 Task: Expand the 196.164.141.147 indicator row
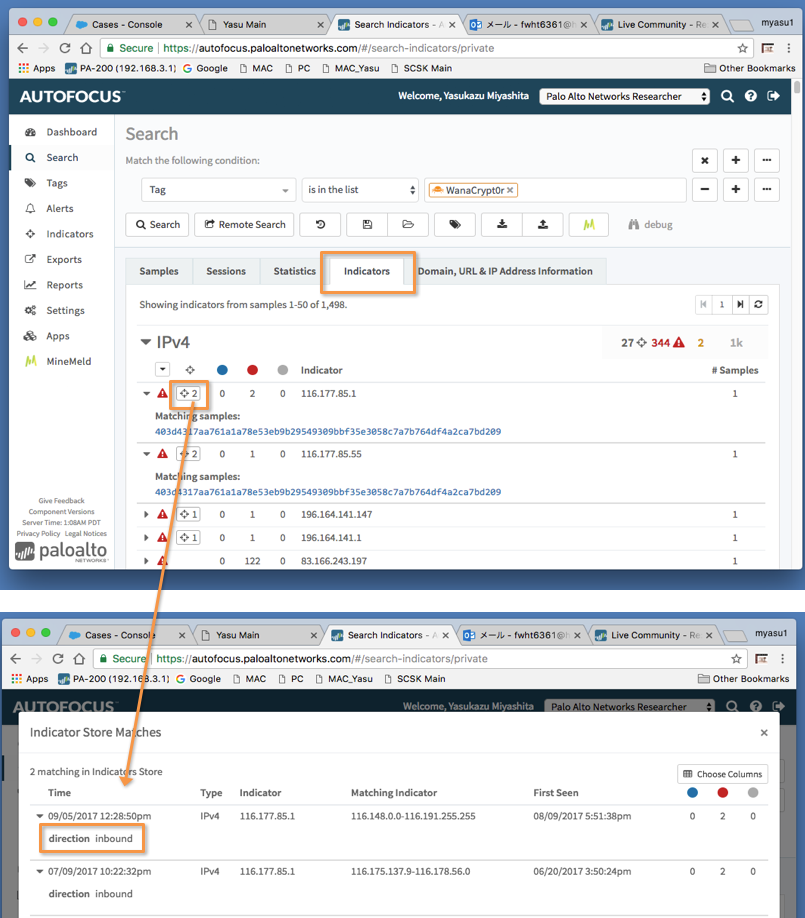pyautogui.click(x=146, y=515)
